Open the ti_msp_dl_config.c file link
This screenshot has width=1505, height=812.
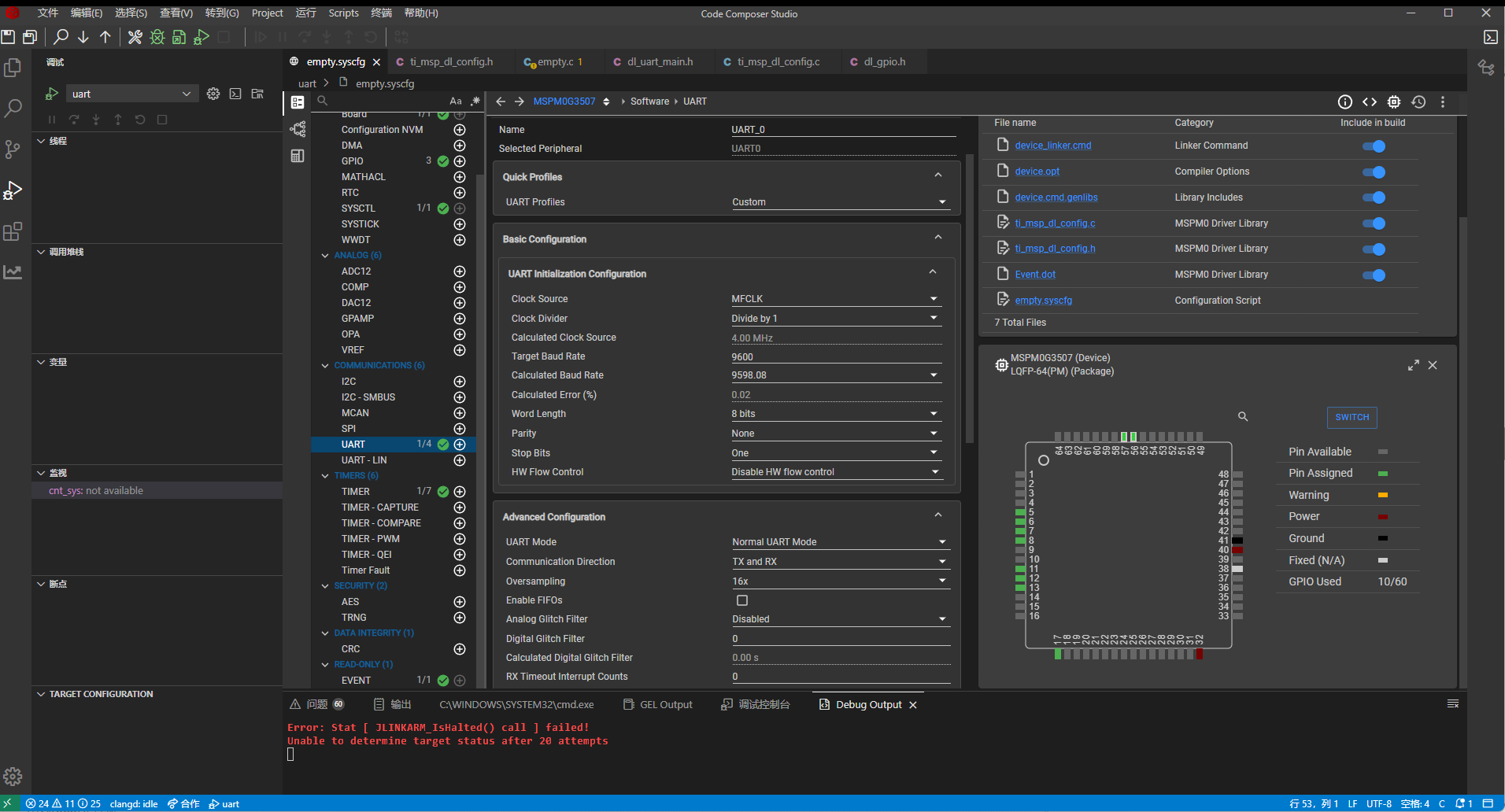tap(1055, 223)
